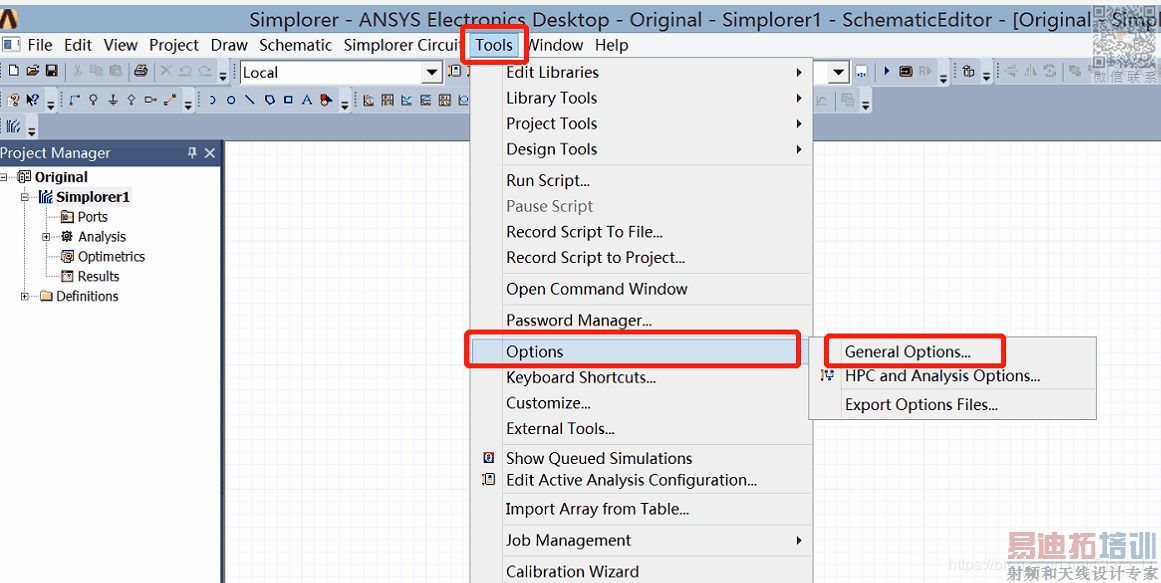The height and width of the screenshot is (583, 1161).
Task: Select the Polygon drawing tool
Action: coord(270,100)
